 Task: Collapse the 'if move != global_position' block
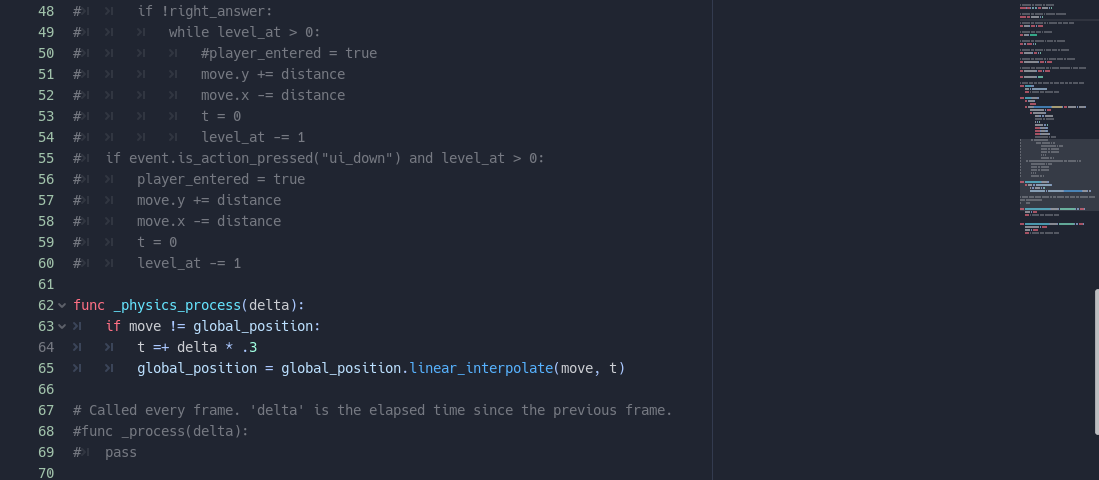[x=62, y=327]
